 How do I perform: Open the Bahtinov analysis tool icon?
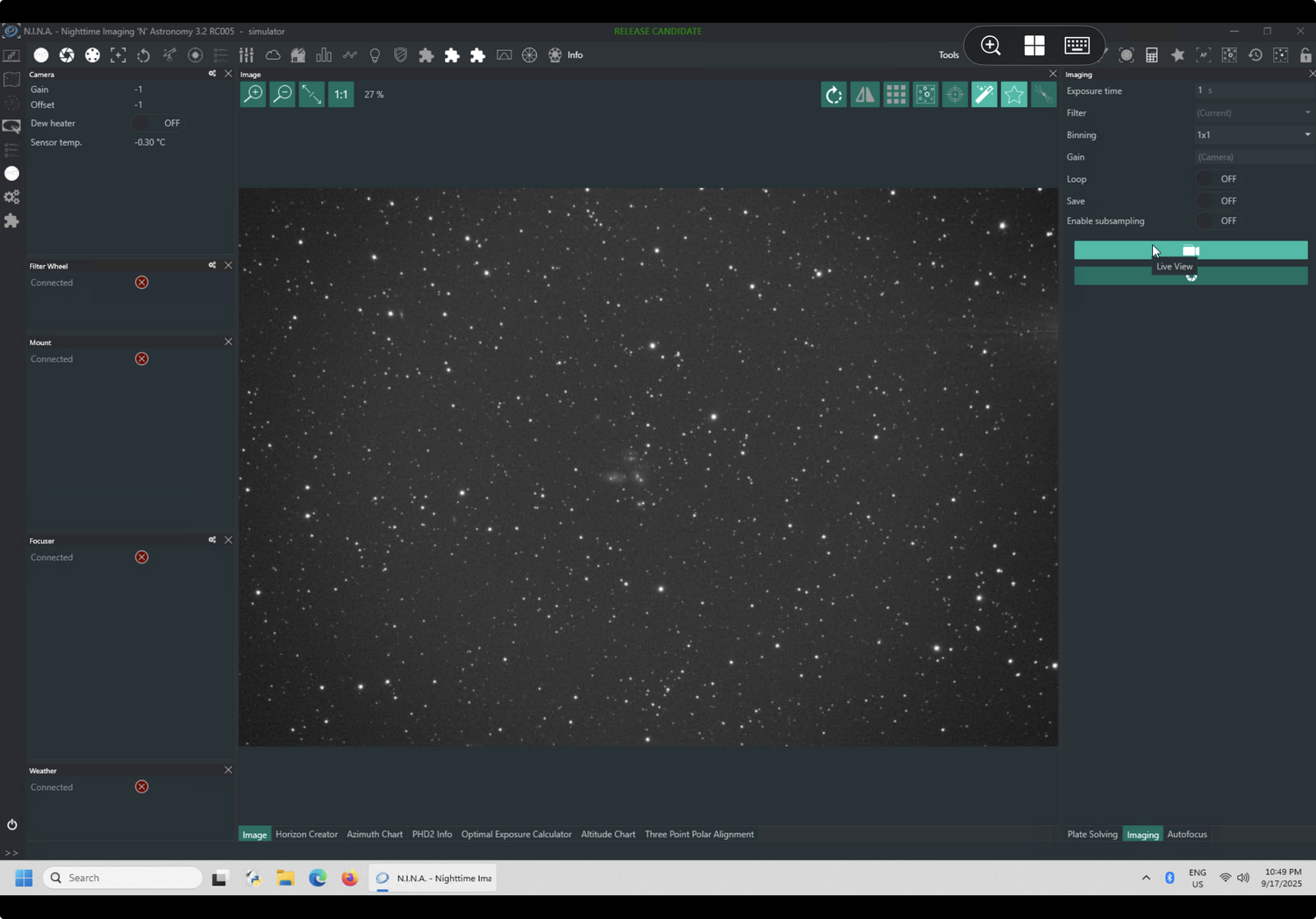click(1043, 94)
